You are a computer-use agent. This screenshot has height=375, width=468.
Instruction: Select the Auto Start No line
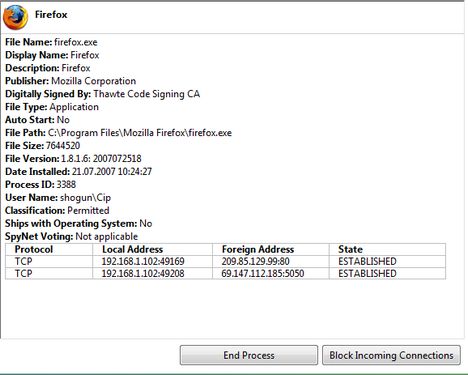(37, 120)
